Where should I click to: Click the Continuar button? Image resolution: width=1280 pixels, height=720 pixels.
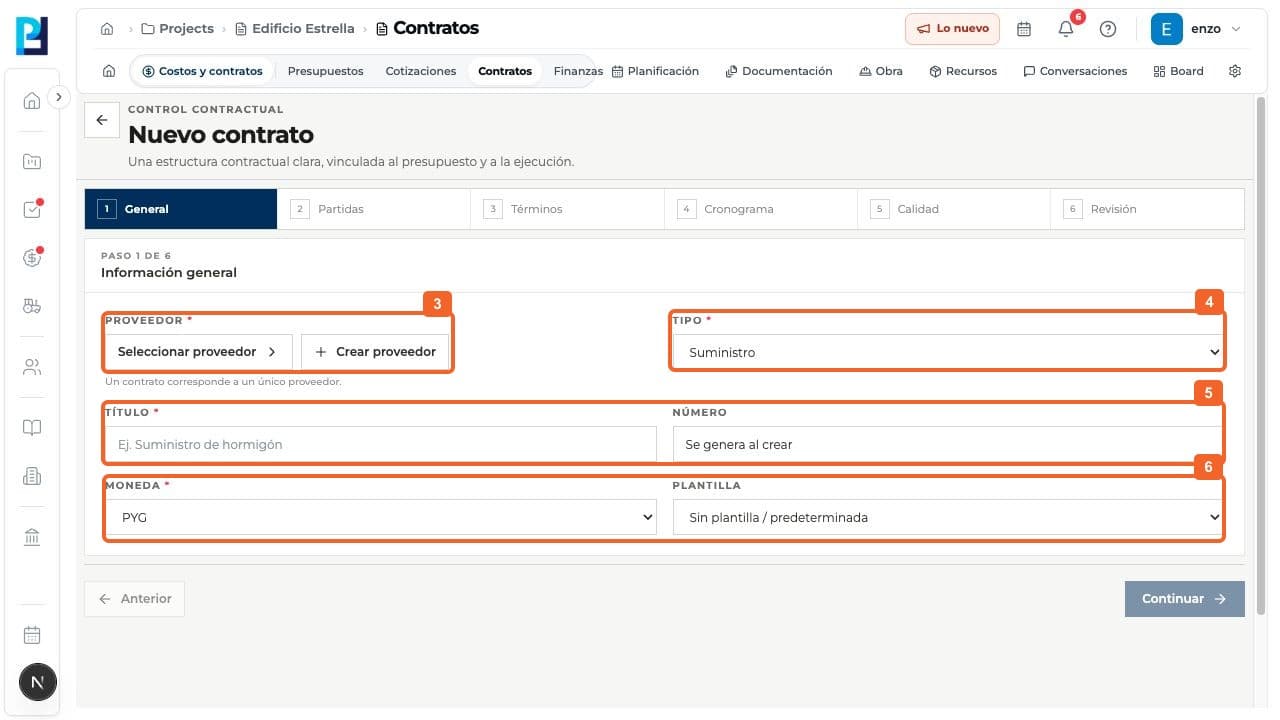coord(1185,598)
